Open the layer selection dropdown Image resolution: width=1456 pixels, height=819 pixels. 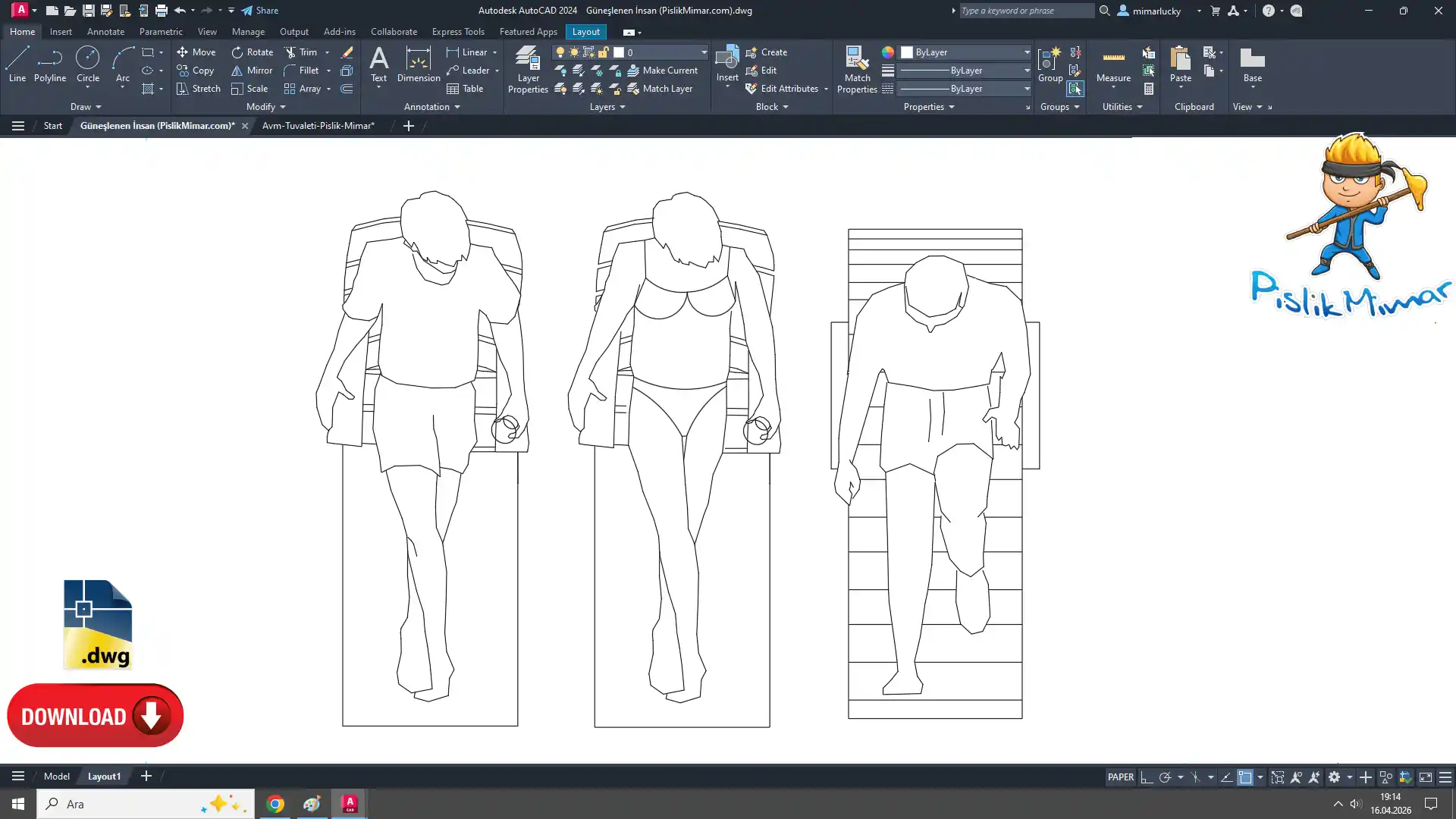click(x=704, y=52)
